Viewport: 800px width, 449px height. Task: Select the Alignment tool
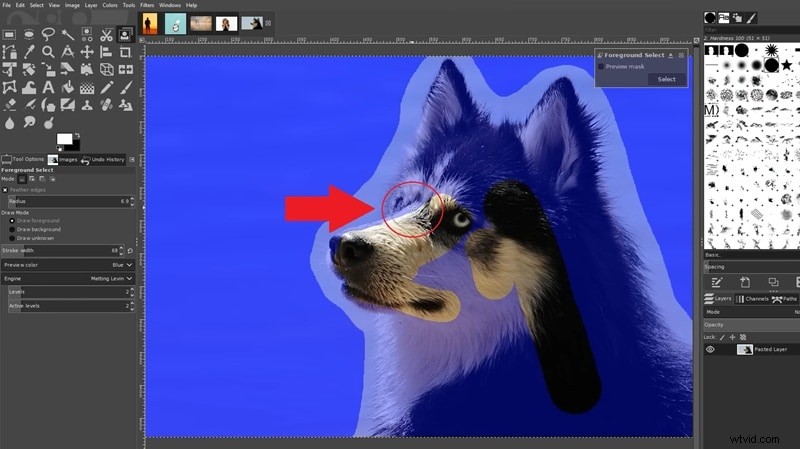coord(106,52)
